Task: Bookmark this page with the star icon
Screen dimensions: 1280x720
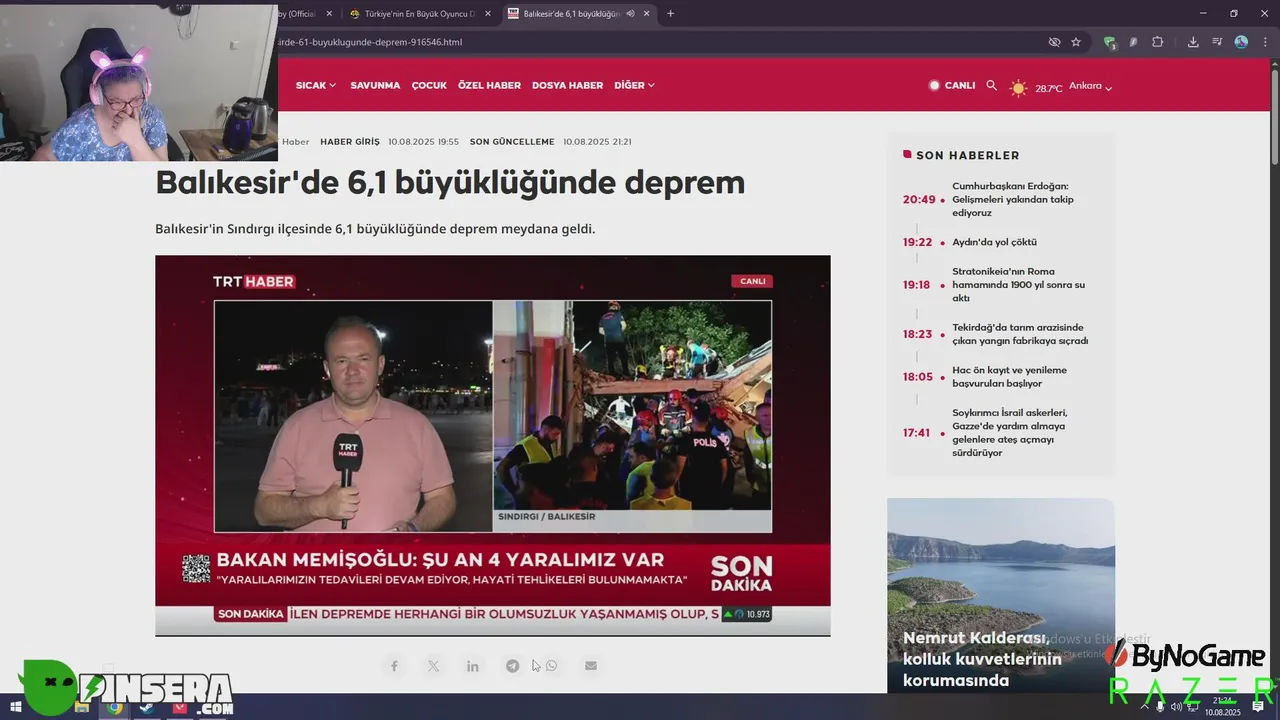Action: click(x=1076, y=42)
